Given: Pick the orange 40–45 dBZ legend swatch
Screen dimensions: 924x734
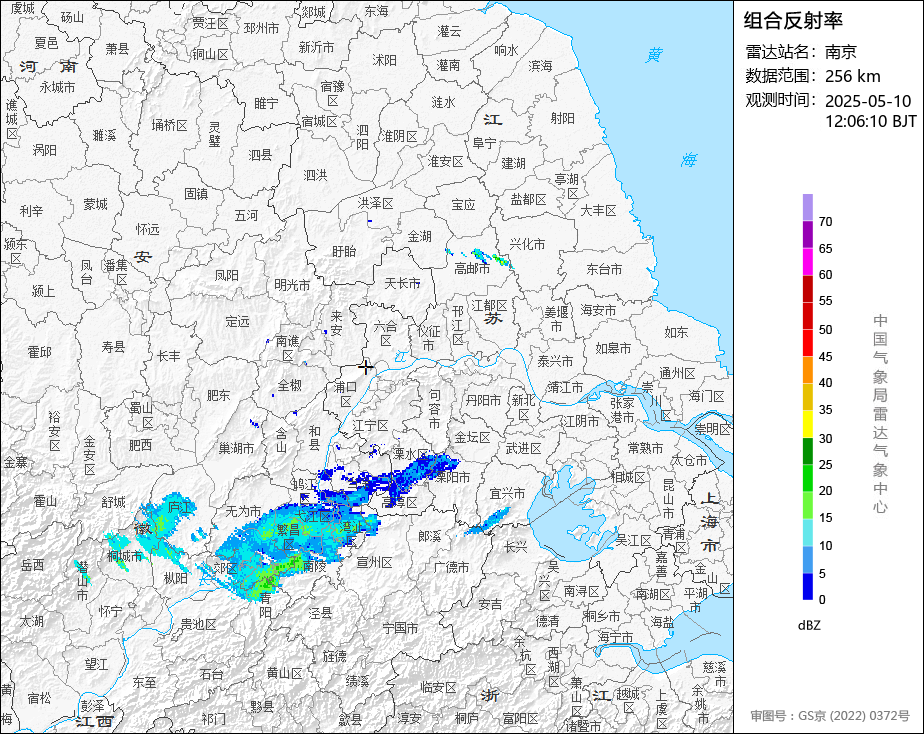Looking at the screenshot, I should pyautogui.click(x=807, y=370).
